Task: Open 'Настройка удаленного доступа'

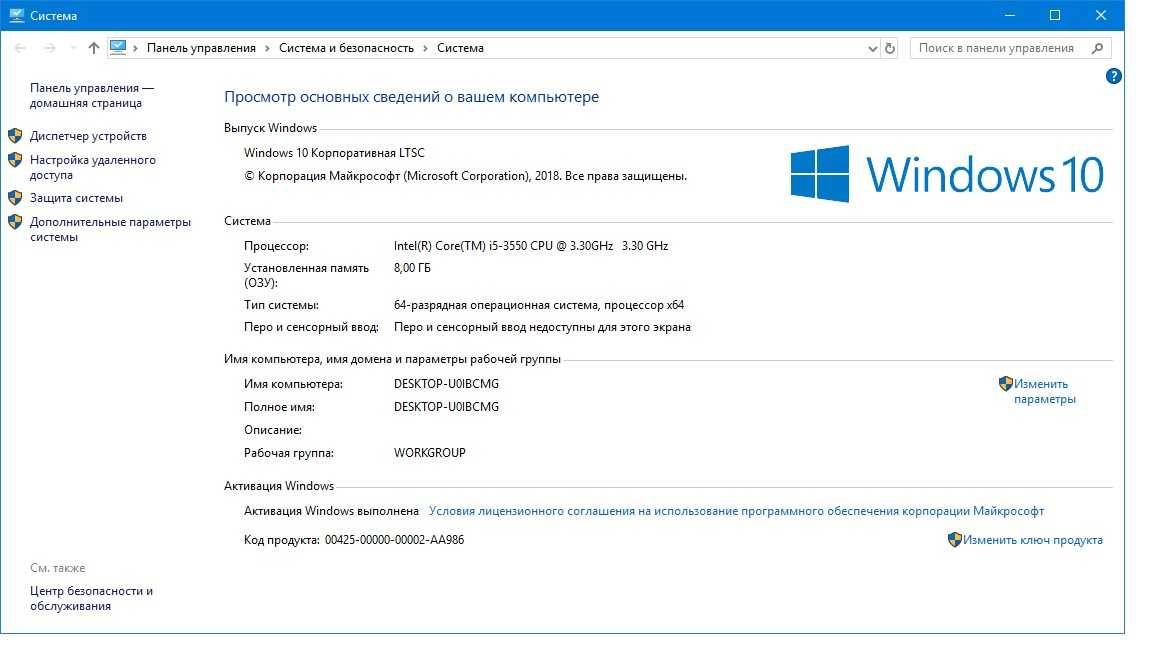Action: 93,168
